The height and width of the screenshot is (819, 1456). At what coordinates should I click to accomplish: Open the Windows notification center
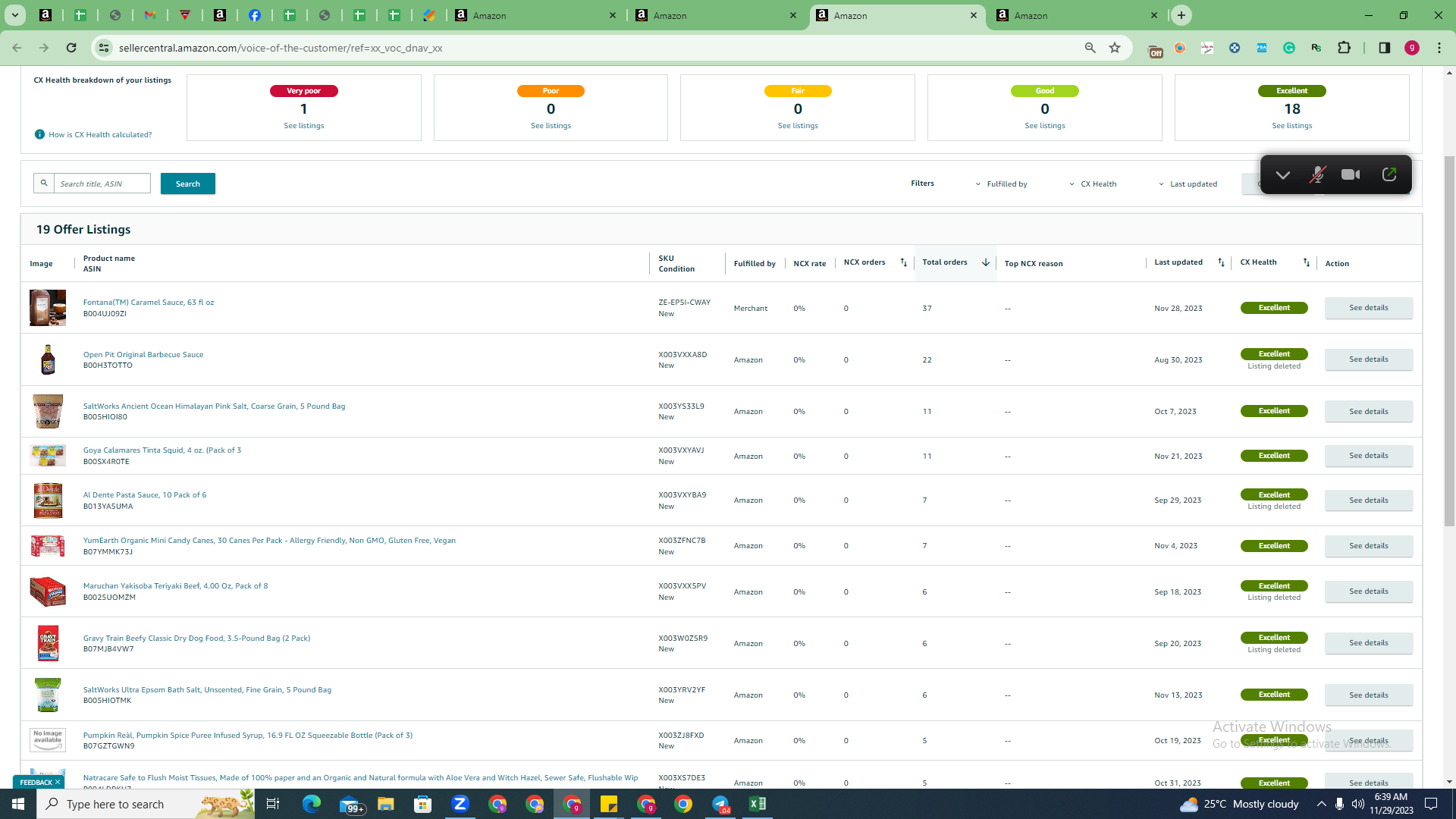(1431, 804)
